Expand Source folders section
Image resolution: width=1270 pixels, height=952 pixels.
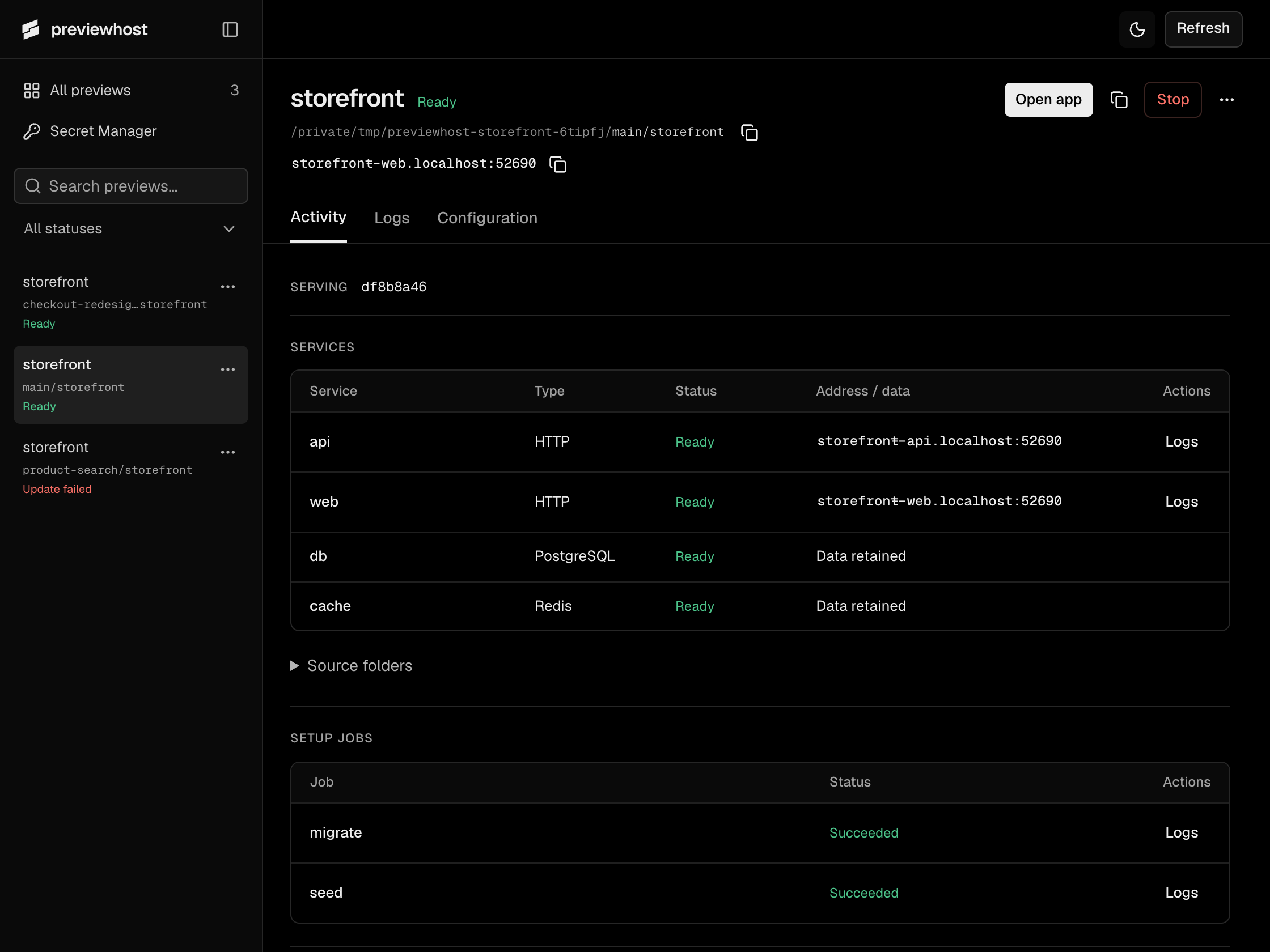click(x=352, y=666)
